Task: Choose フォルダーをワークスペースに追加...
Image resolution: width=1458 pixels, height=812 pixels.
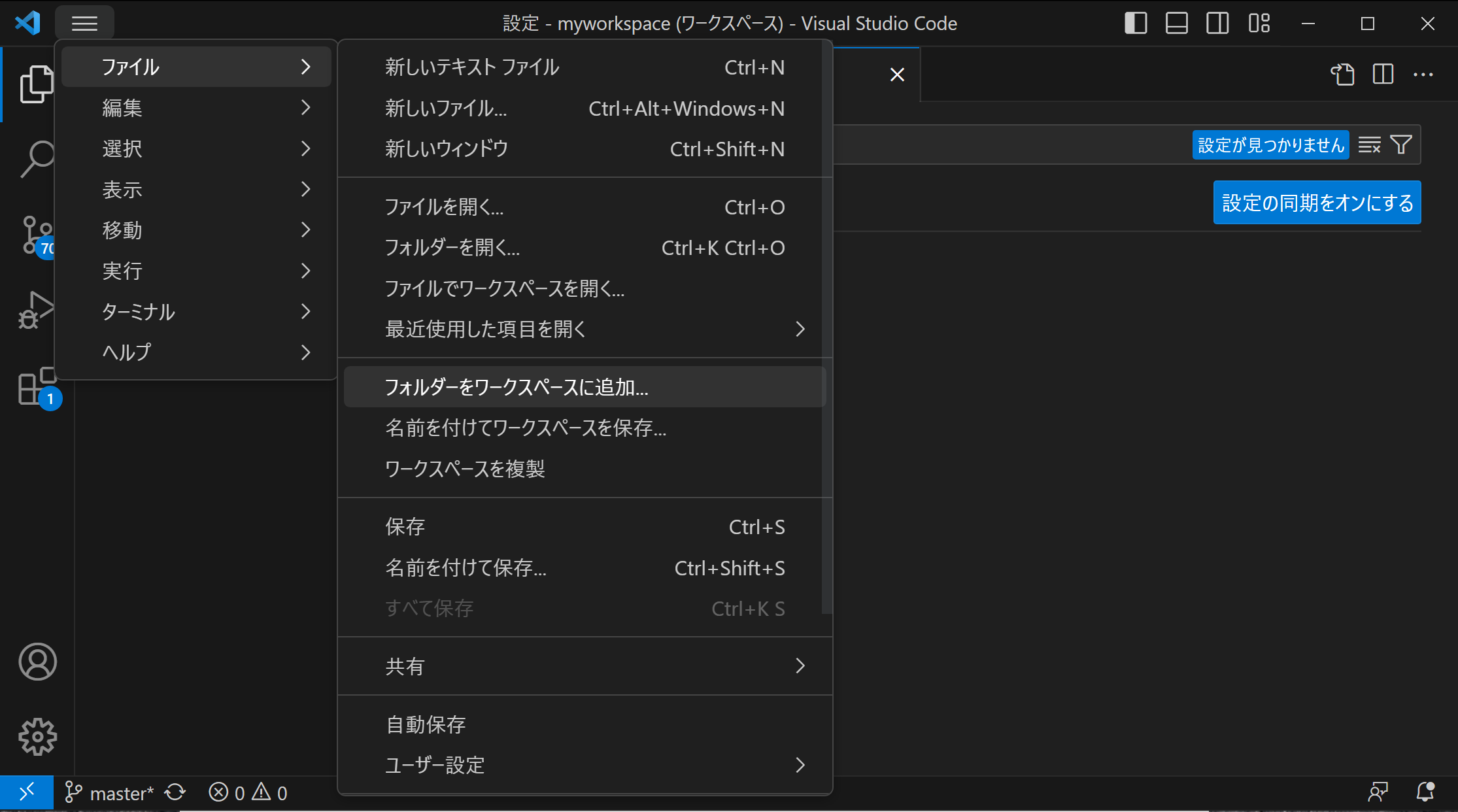Action: pos(585,387)
